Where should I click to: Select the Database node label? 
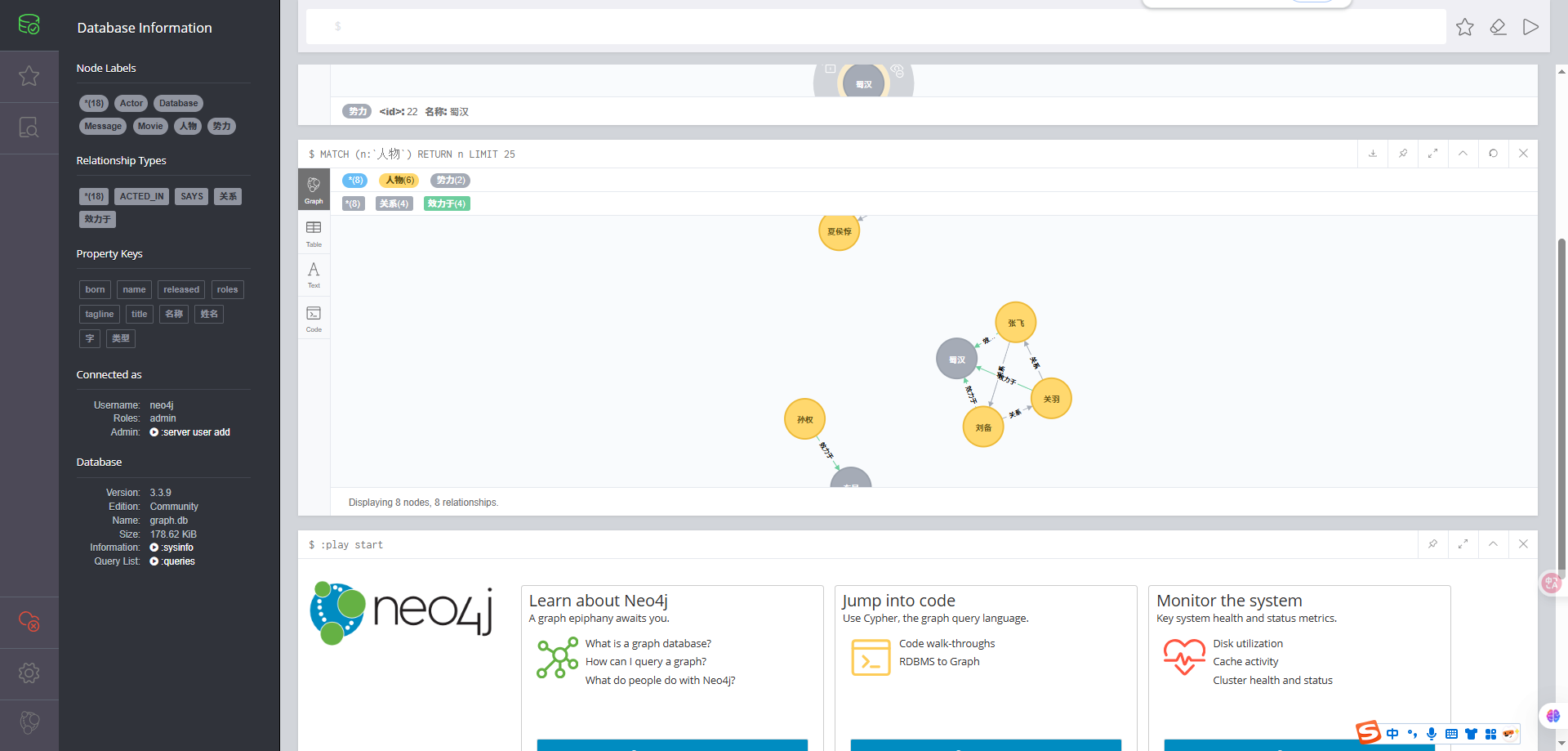[x=178, y=103]
